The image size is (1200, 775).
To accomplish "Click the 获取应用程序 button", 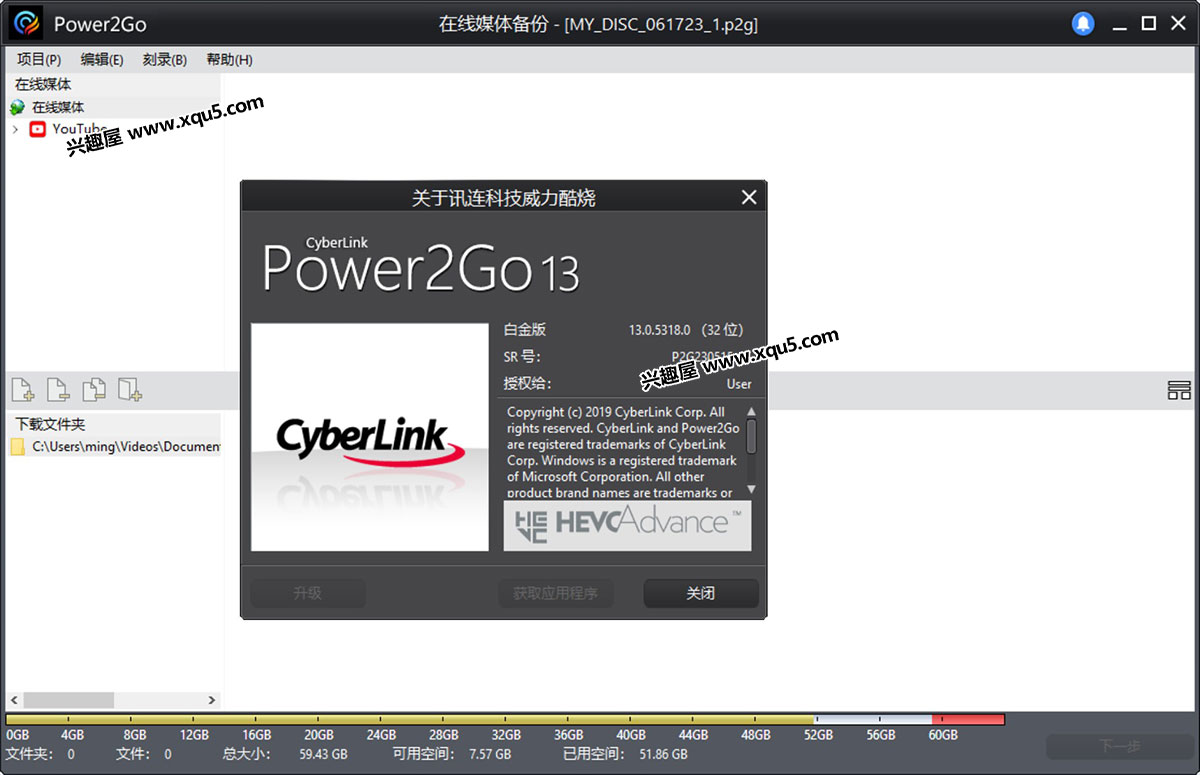I will click(556, 593).
